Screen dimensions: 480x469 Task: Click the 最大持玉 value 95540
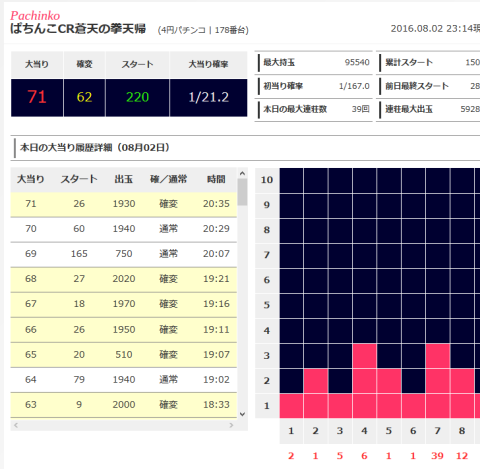click(357, 62)
